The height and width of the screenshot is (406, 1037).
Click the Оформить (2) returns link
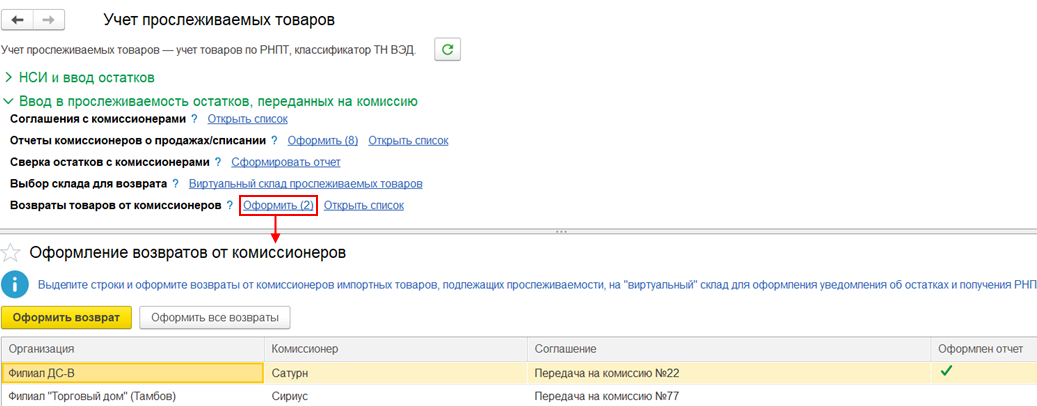coord(278,205)
